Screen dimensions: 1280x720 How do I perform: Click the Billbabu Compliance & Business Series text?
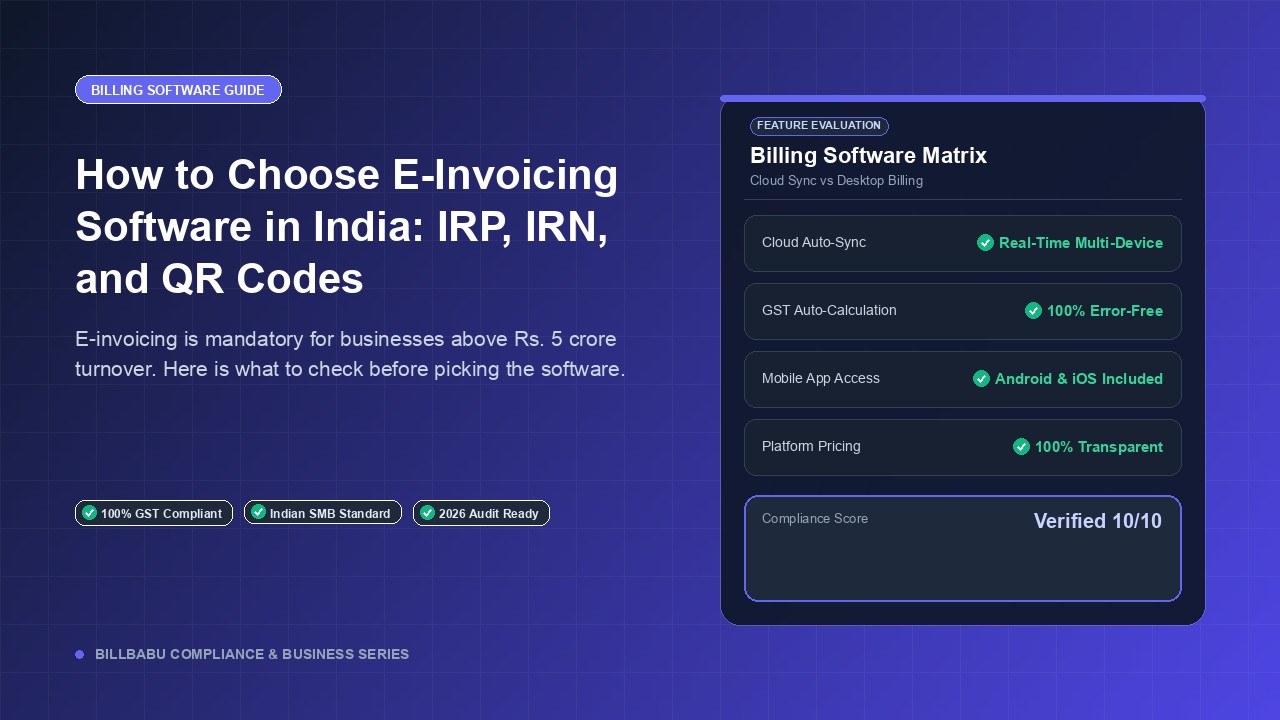(252, 655)
